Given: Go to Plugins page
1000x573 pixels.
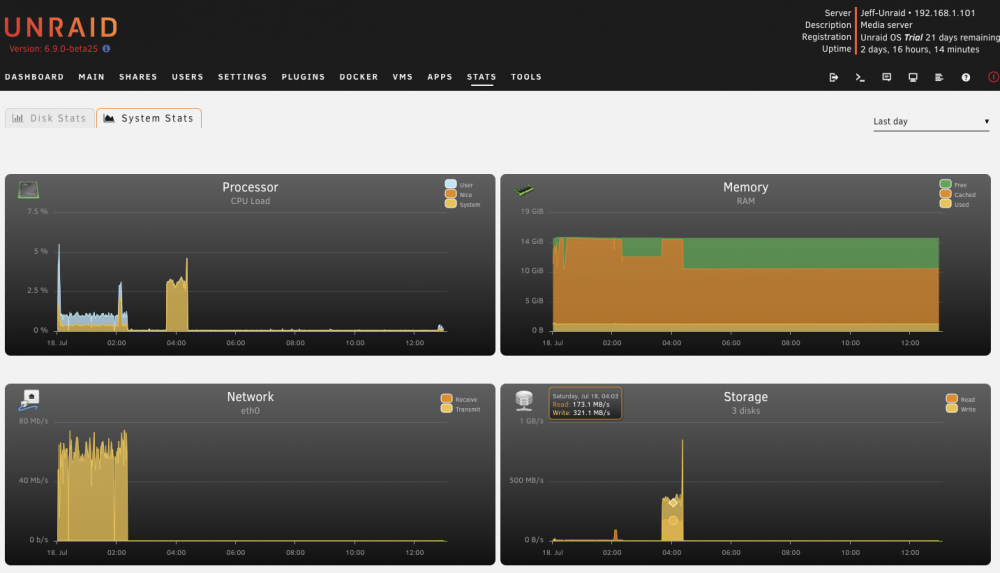Looking at the screenshot, I should [303, 77].
